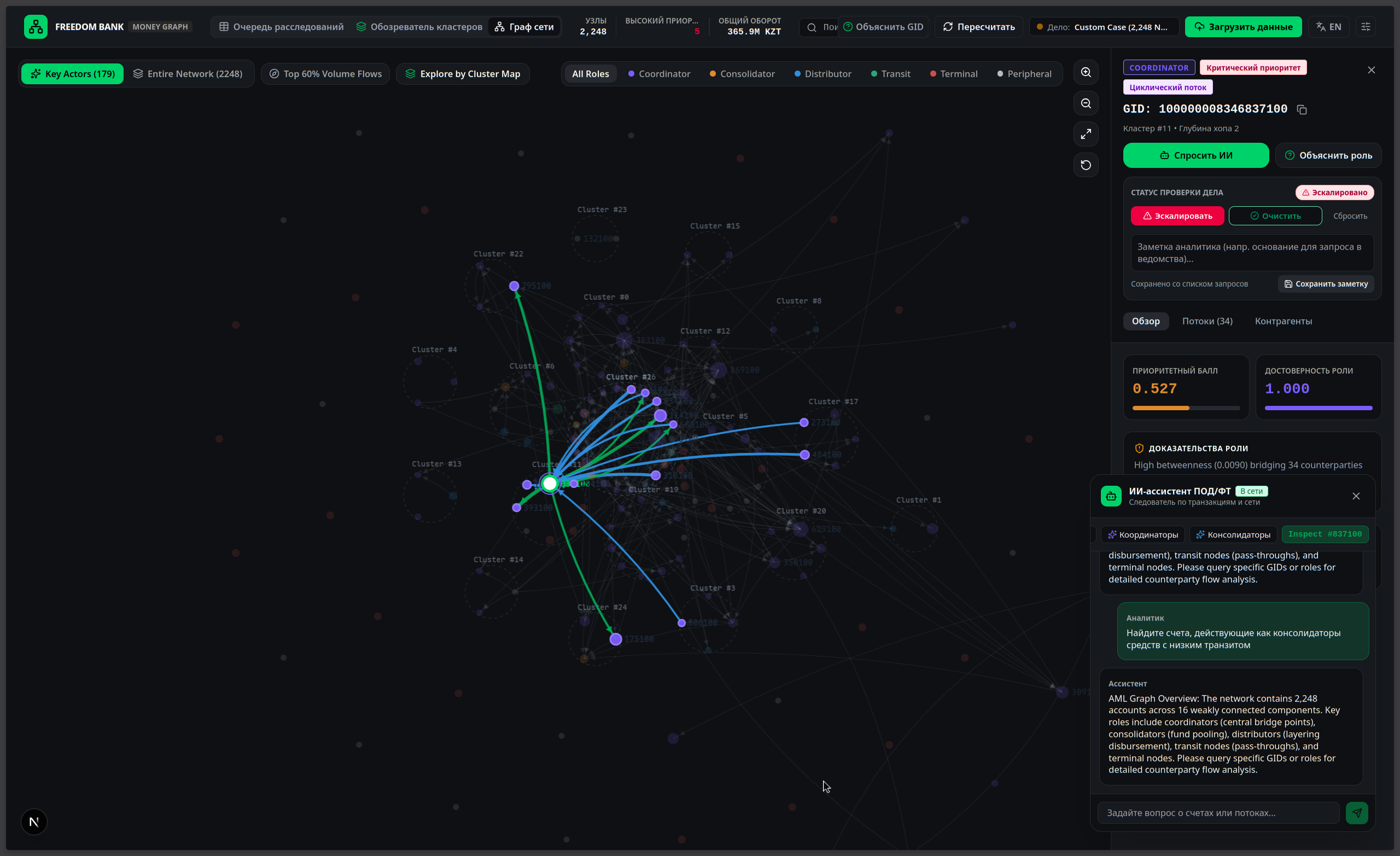
Task: Select node 175100 in the graph
Action: pos(615,639)
